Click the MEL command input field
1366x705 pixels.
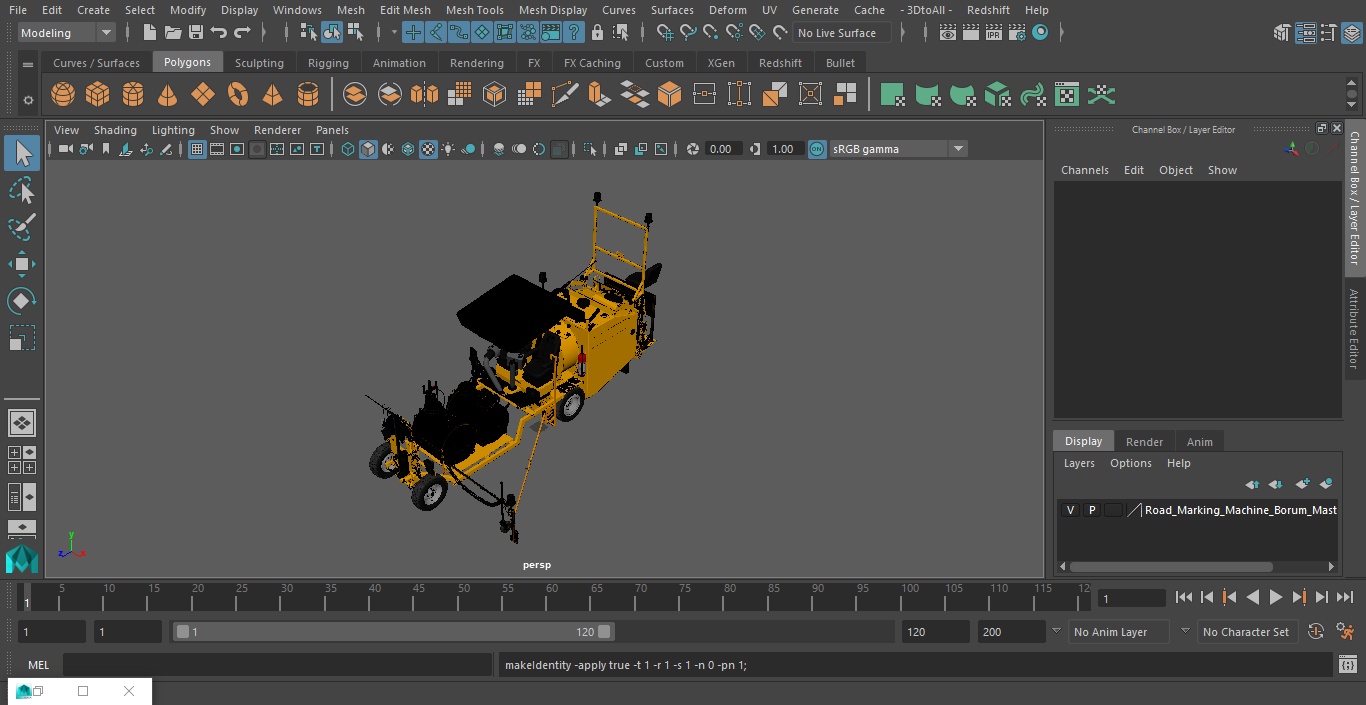click(278, 665)
